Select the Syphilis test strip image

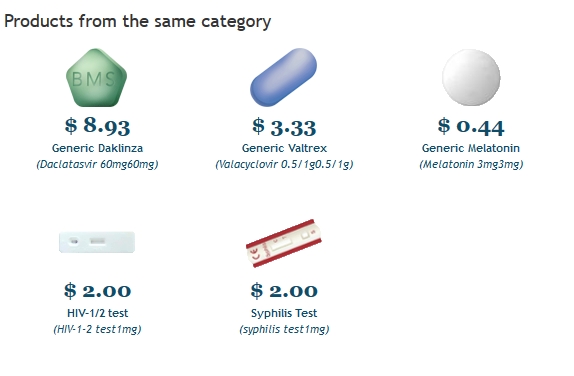tap(284, 243)
